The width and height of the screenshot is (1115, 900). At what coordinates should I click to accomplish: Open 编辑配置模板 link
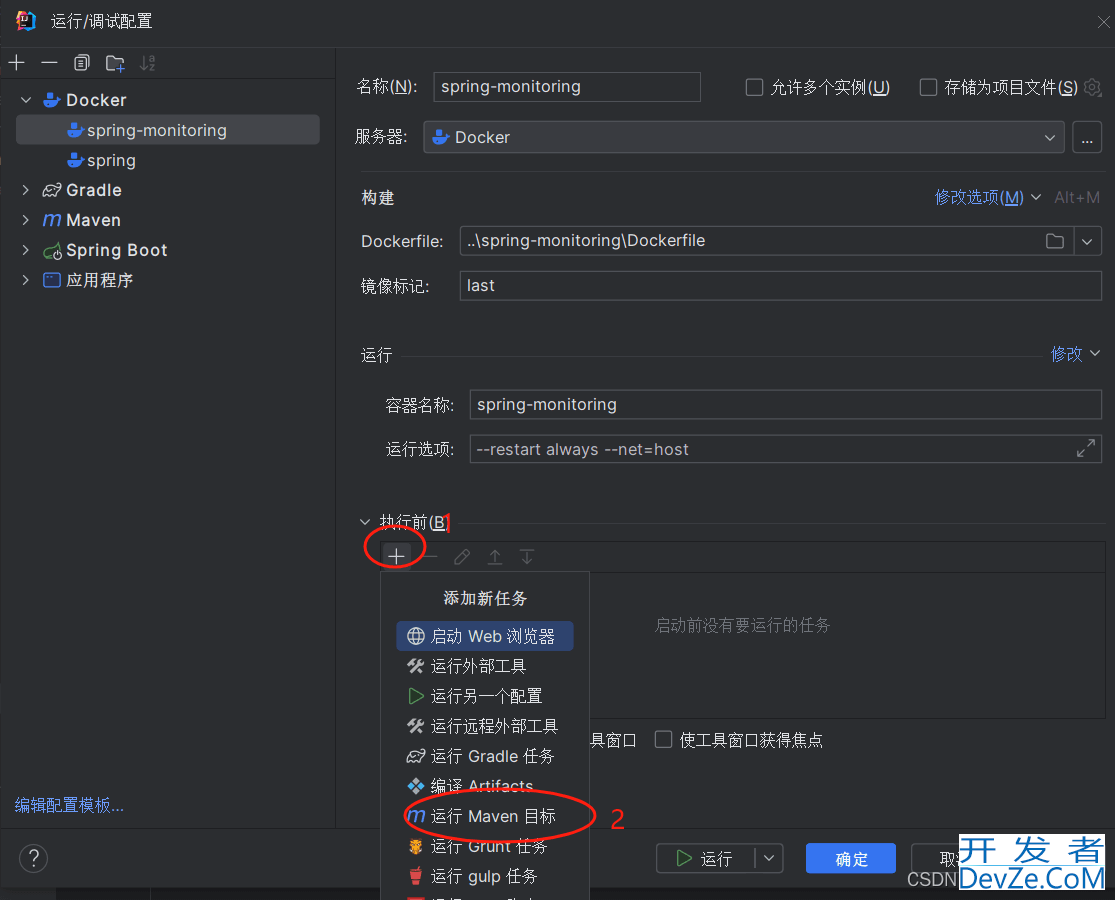click(69, 805)
